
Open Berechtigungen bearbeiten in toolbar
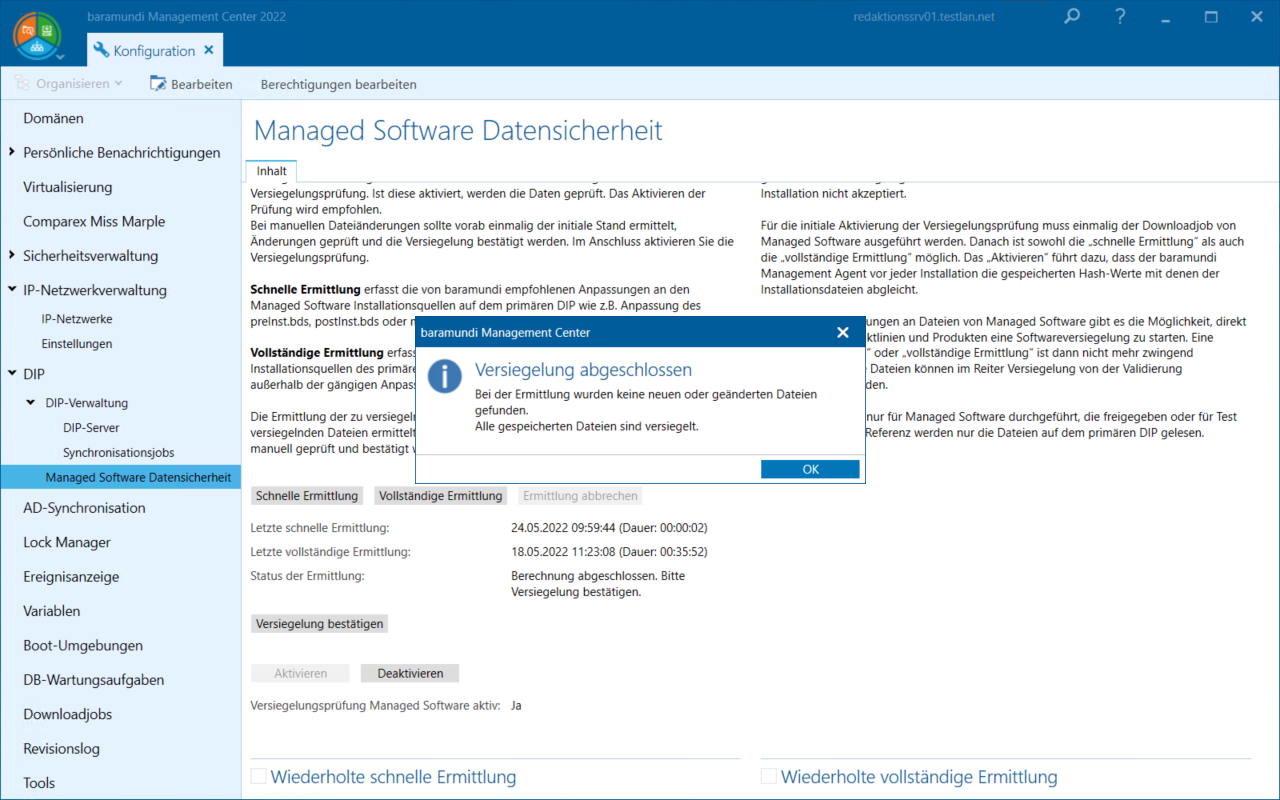(338, 84)
